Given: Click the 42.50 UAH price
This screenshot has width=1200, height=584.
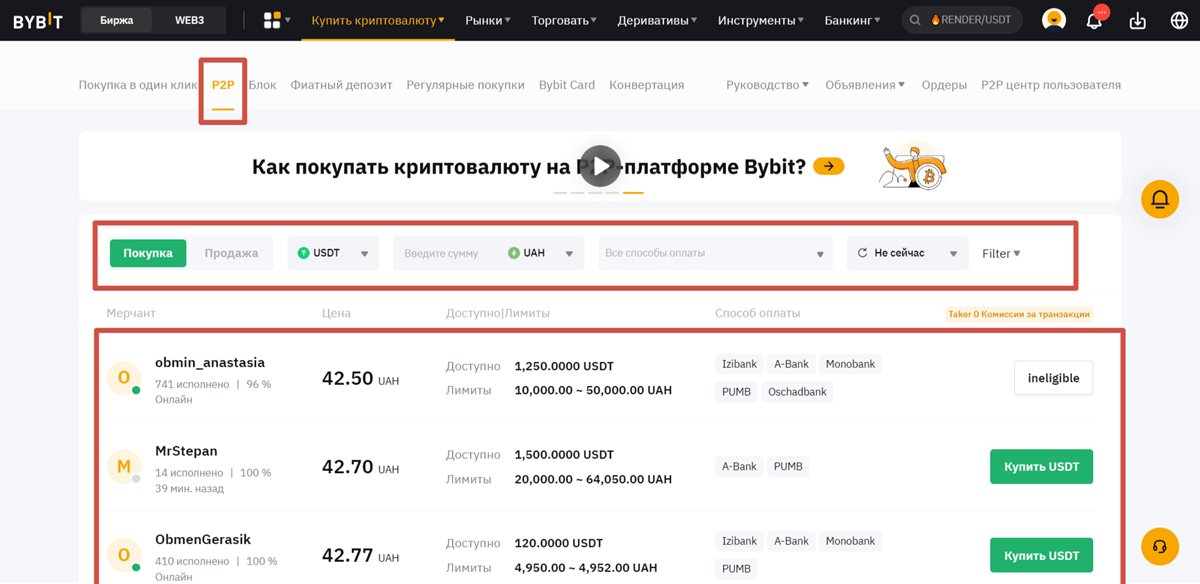Looking at the screenshot, I should 360,379.
